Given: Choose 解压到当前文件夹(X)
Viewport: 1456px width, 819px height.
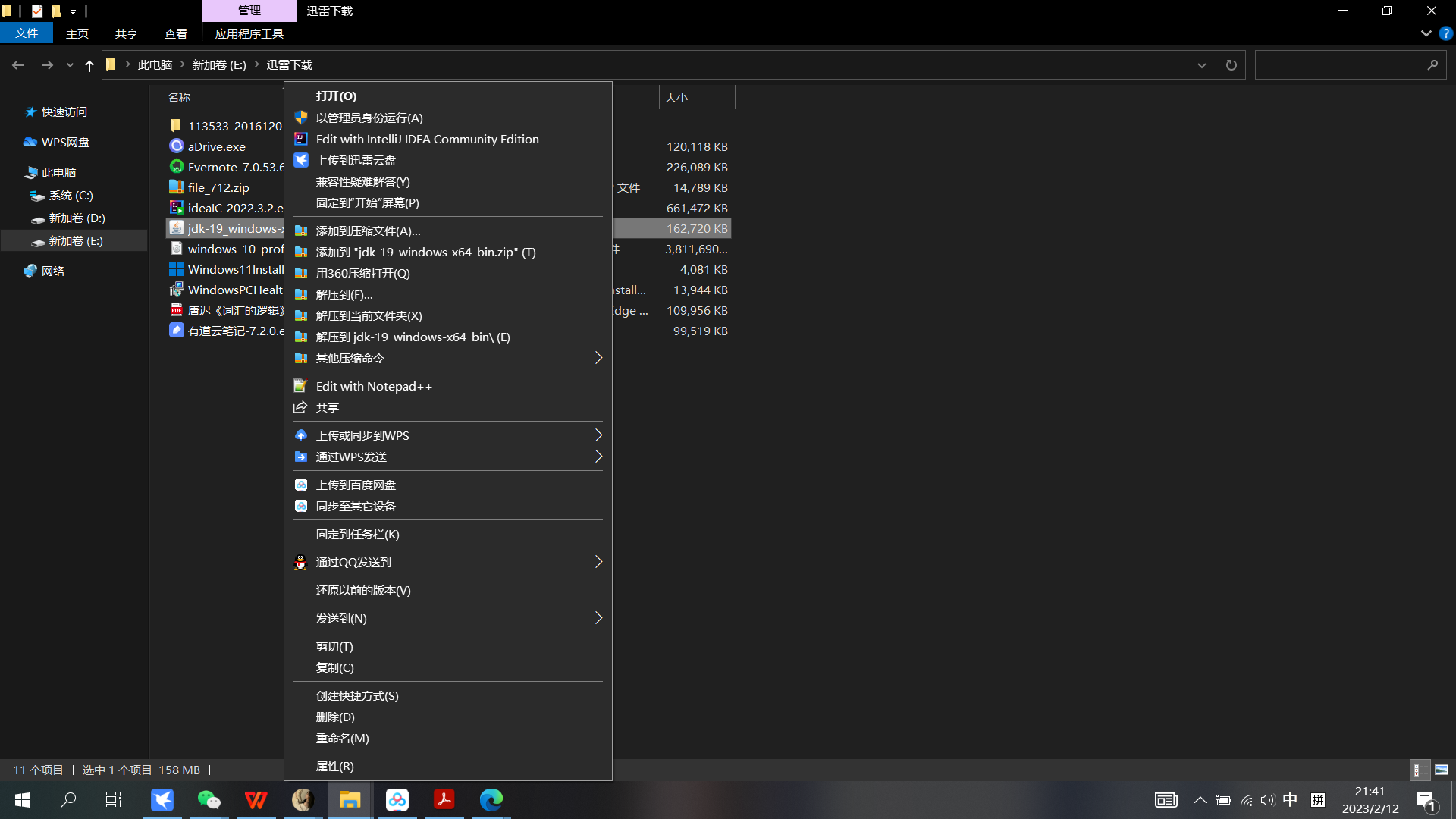Looking at the screenshot, I should 447,315.
